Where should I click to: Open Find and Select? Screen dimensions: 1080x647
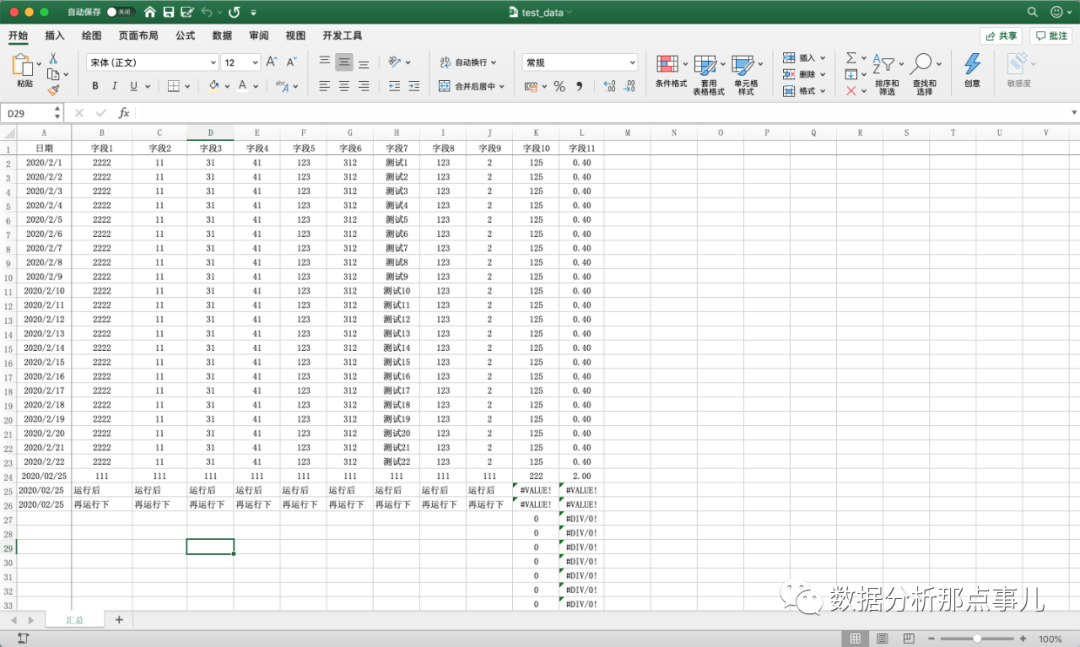(x=924, y=74)
